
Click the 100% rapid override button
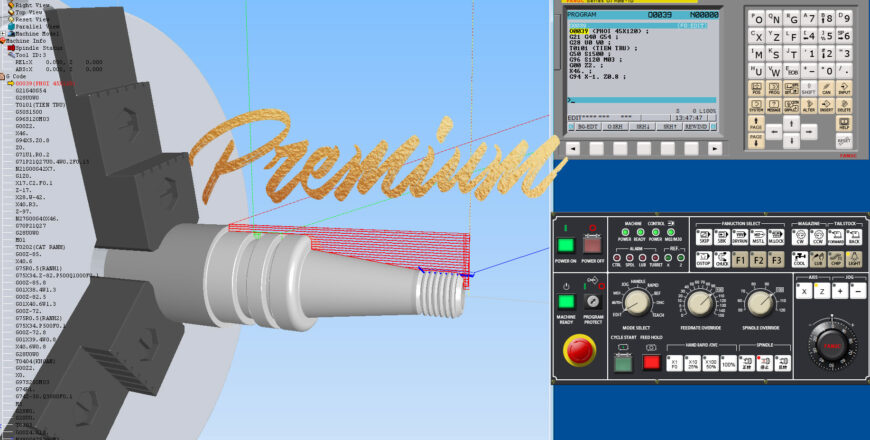click(x=729, y=364)
